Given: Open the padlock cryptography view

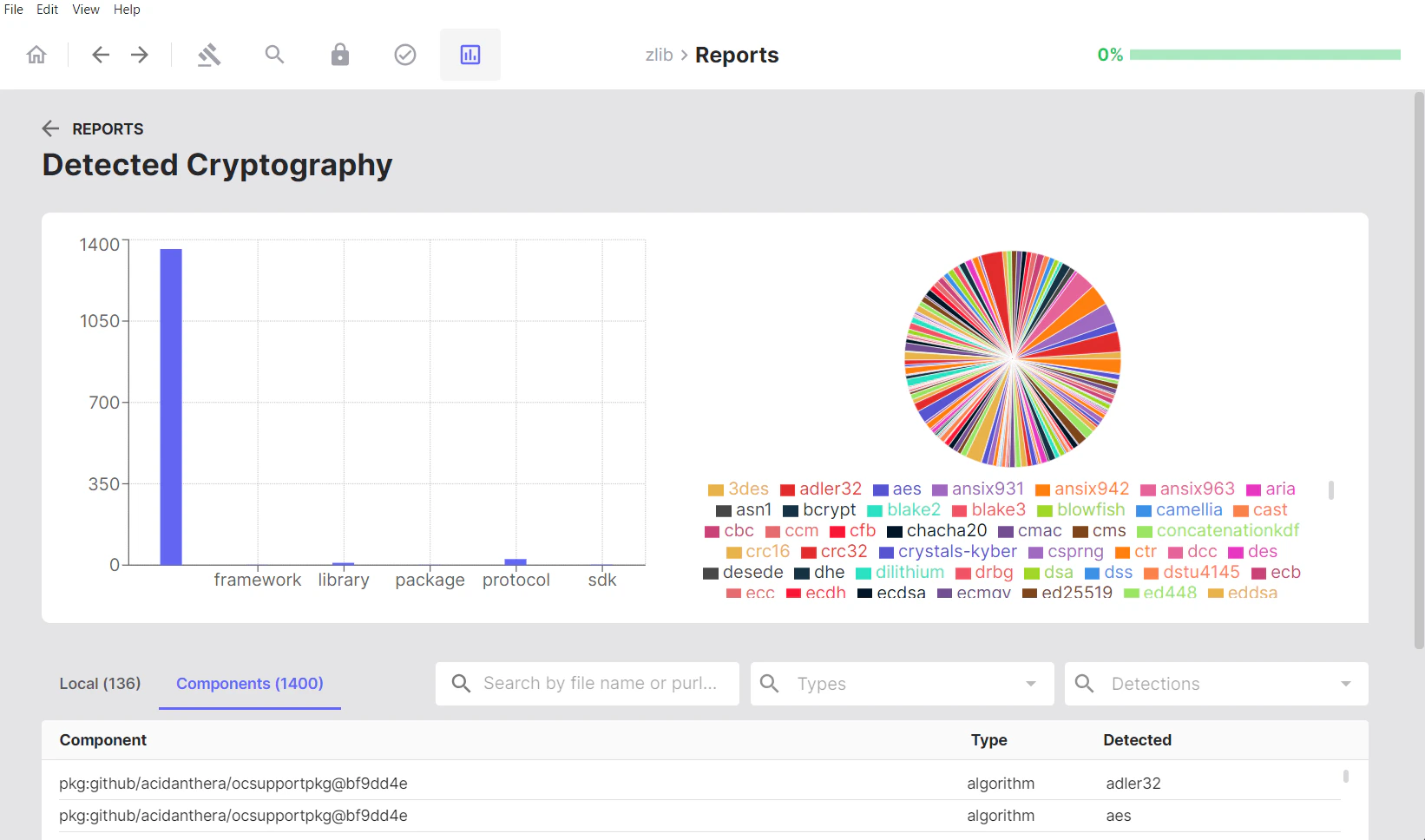Looking at the screenshot, I should click(x=340, y=55).
